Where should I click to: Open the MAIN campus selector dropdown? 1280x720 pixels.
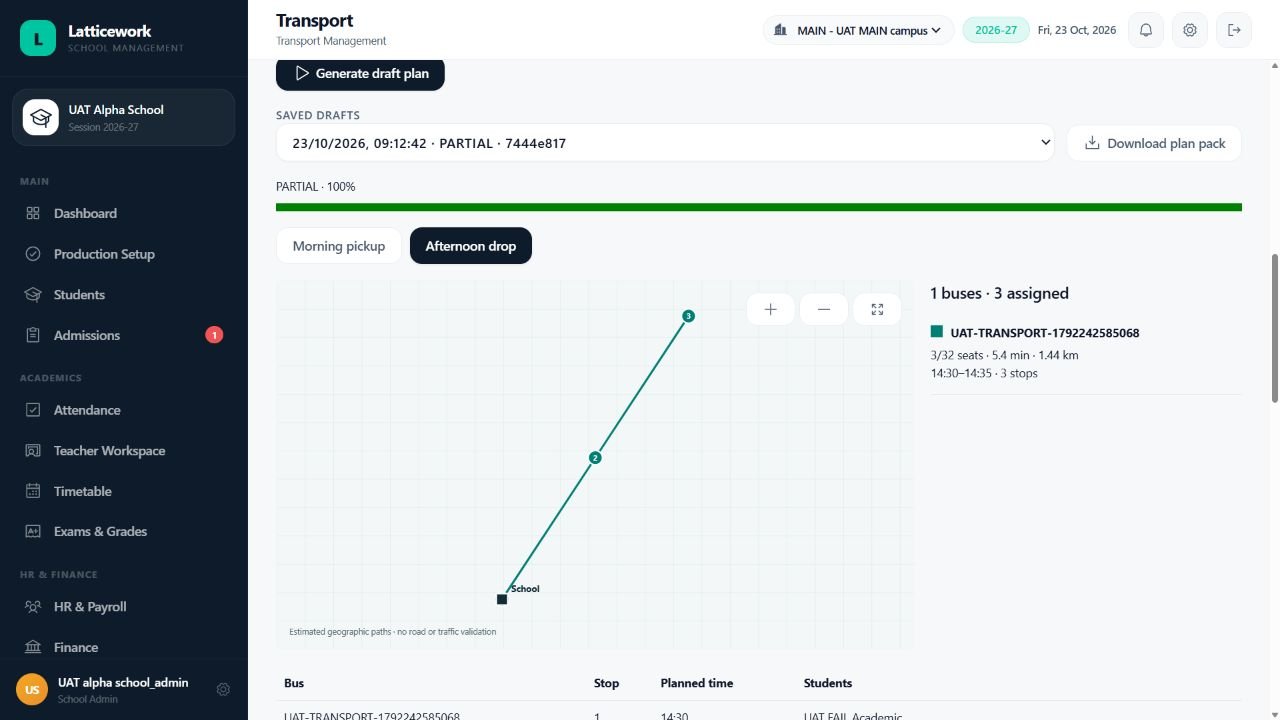[858, 30]
